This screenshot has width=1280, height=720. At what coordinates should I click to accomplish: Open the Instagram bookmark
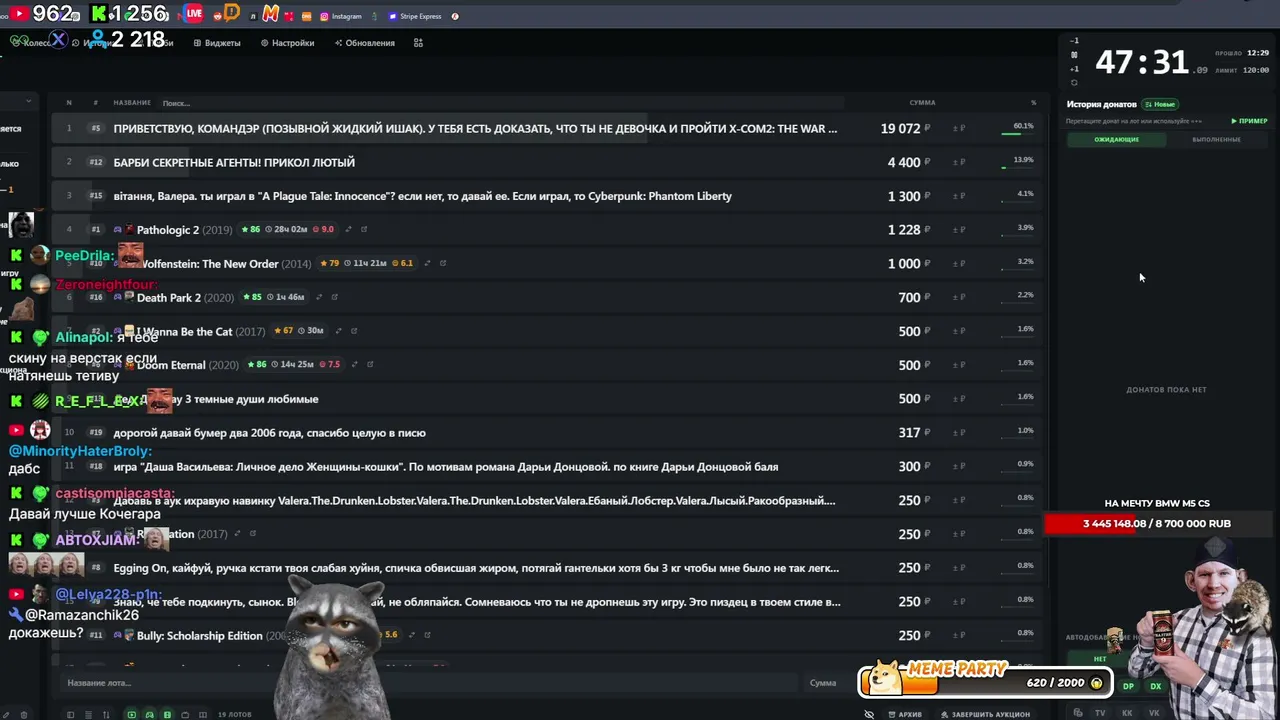[x=341, y=16]
